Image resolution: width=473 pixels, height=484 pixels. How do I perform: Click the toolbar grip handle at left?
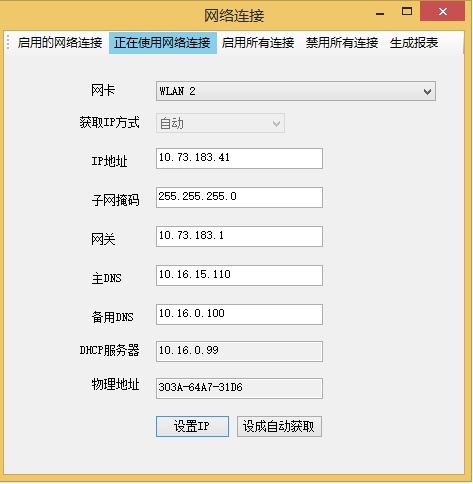[8, 43]
